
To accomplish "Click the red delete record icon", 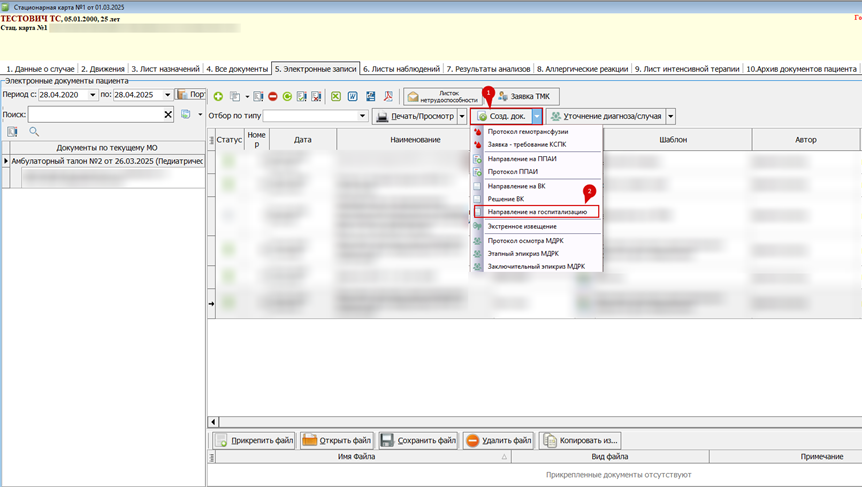I will [273, 96].
